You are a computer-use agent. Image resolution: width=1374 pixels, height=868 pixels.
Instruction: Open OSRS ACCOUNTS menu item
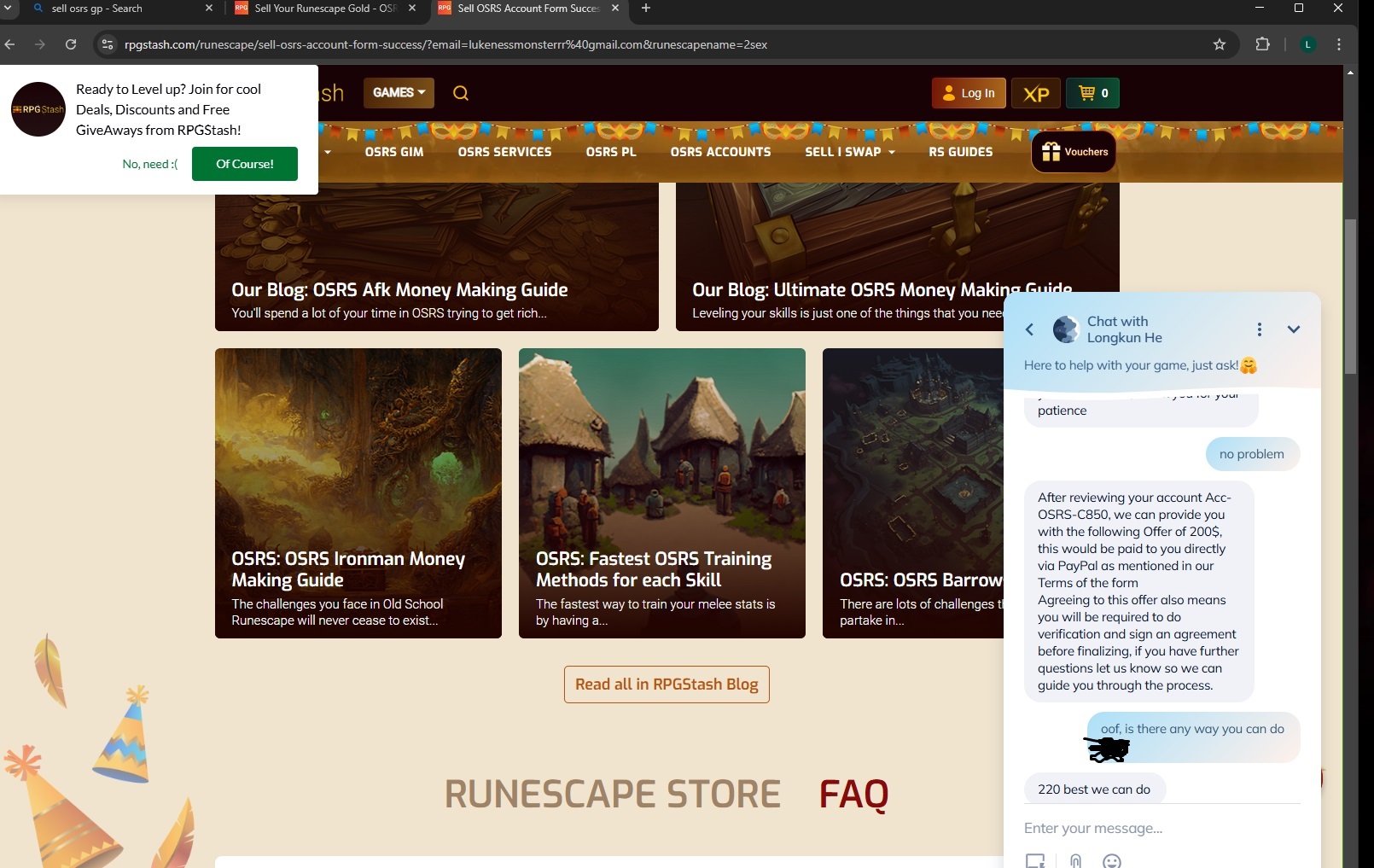click(720, 152)
